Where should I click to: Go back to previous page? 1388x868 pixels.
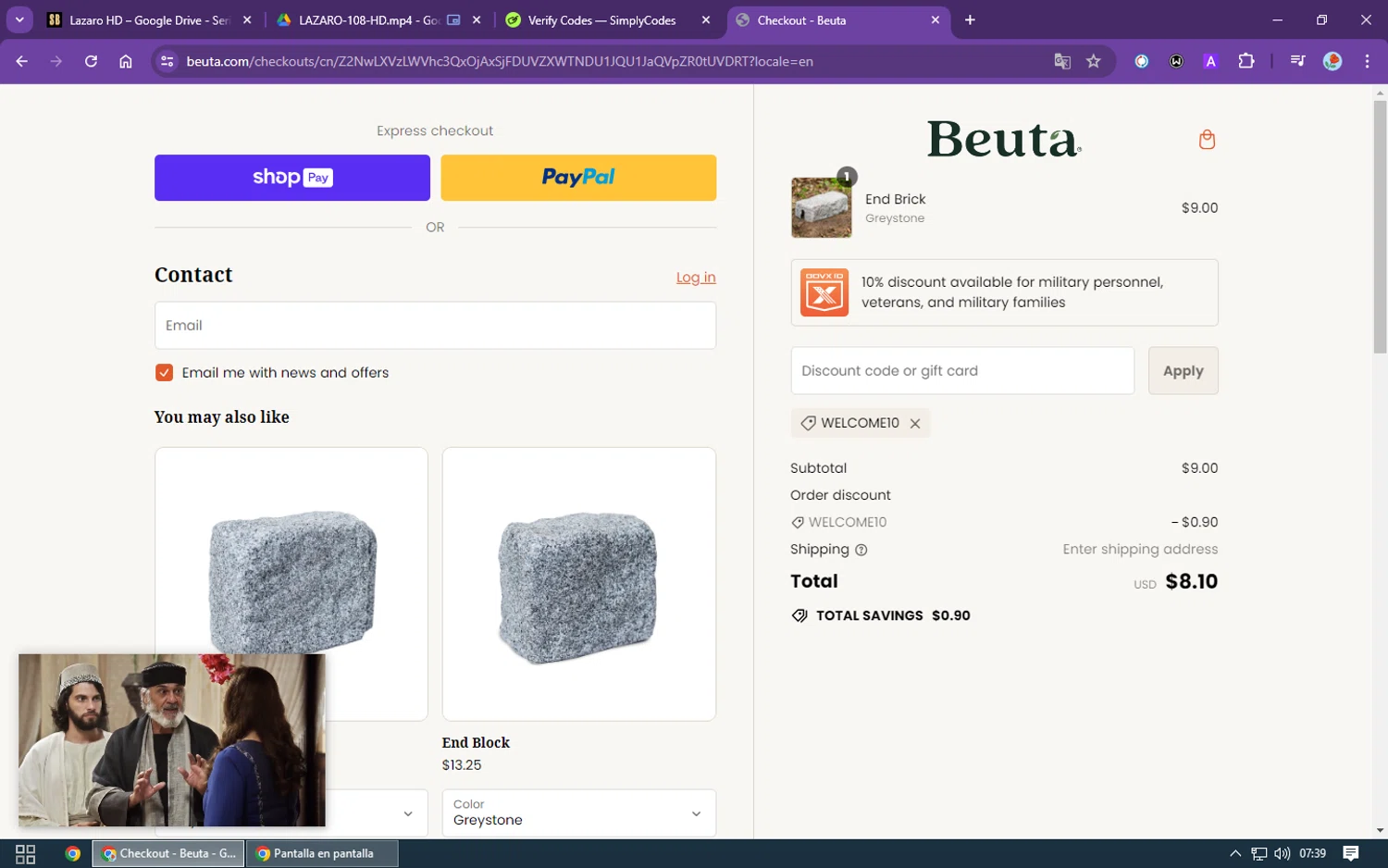click(x=22, y=61)
